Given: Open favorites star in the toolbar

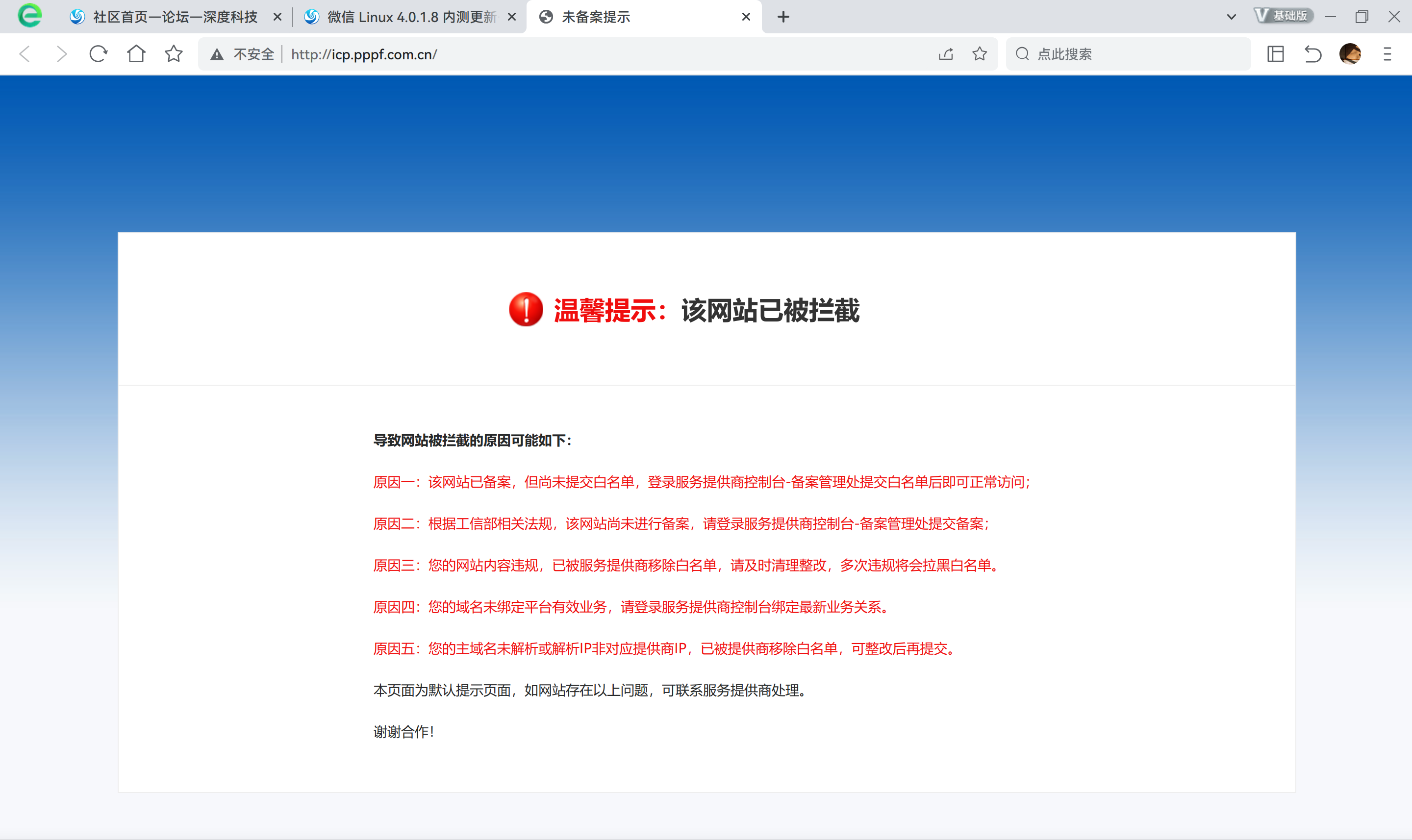Looking at the screenshot, I should tap(174, 54).
